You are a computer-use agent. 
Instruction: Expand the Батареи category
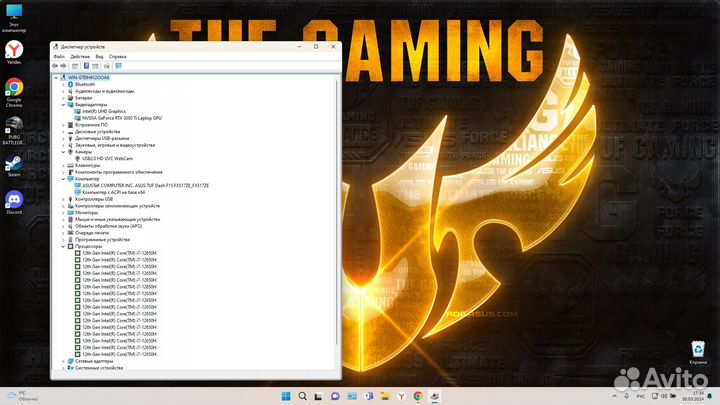click(63, 98)
